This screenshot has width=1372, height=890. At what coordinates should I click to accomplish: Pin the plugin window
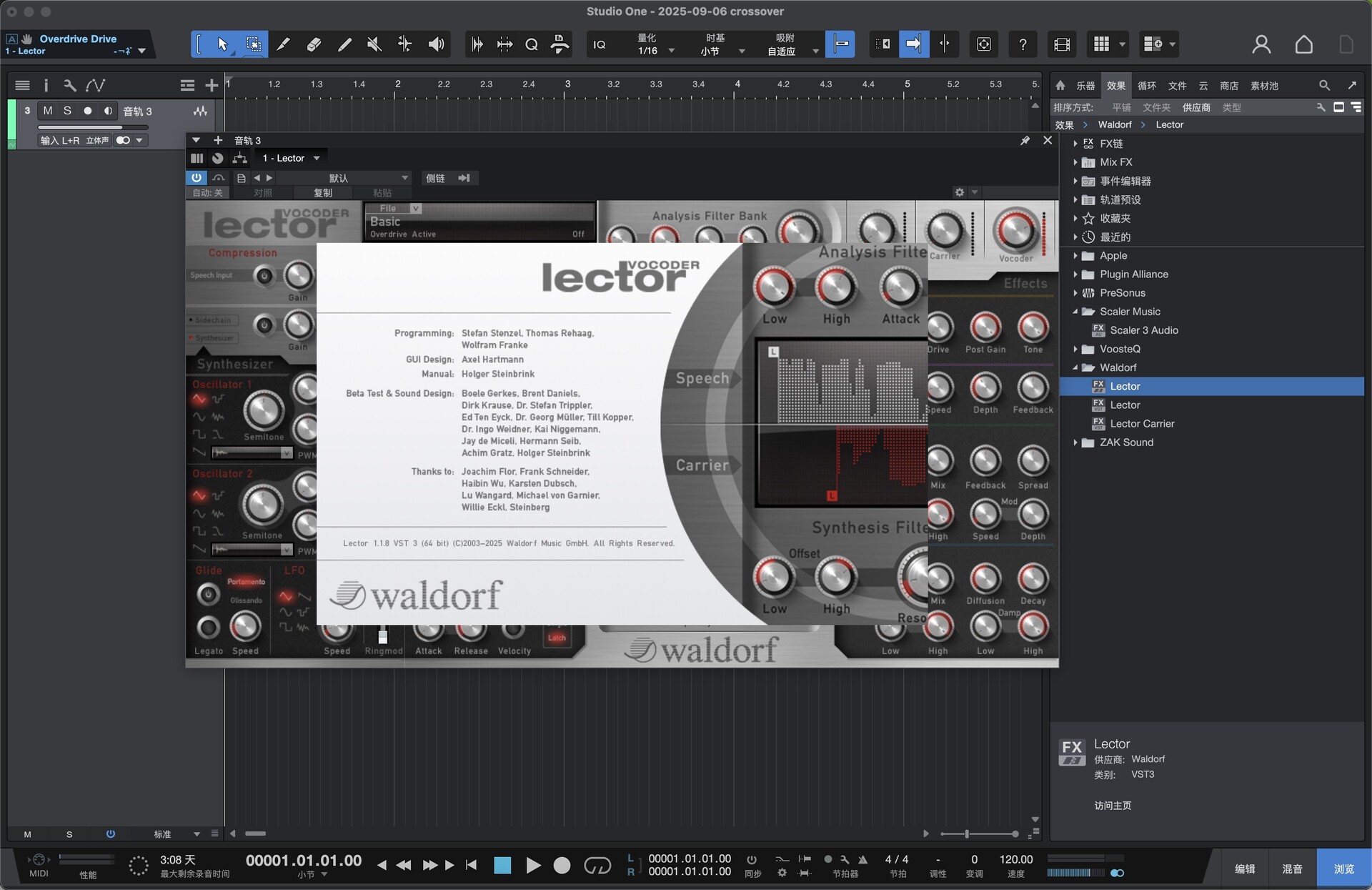(1025, 141)
